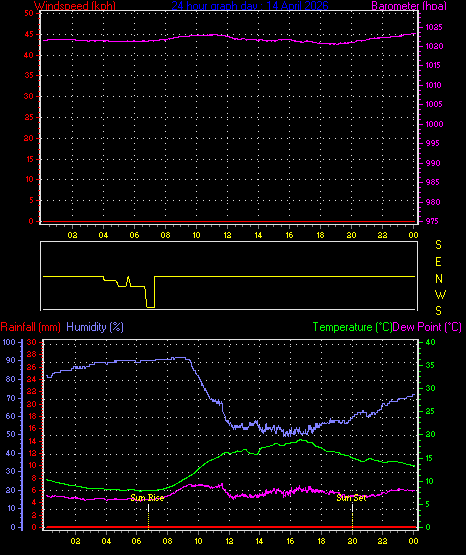This screenshot has width=466, height=555.
Task: Click the 'N' wind direction label
Action: click(439, 279)
